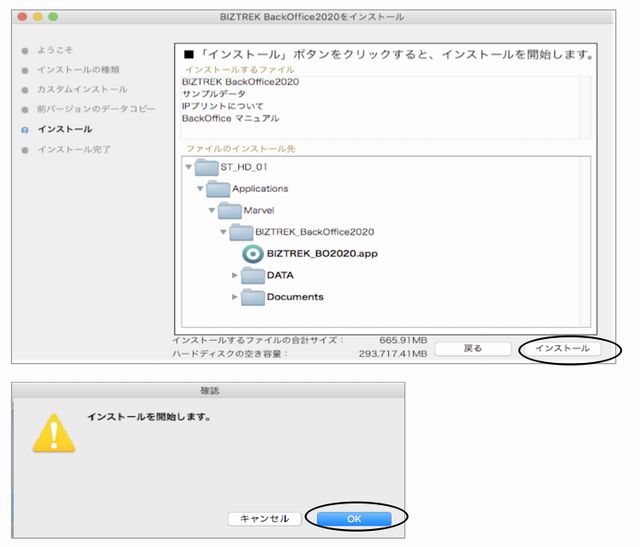This screenshot has height=547, width=640.
Task: Select the Documents folder icon
Action: click(x=253, y=297)
